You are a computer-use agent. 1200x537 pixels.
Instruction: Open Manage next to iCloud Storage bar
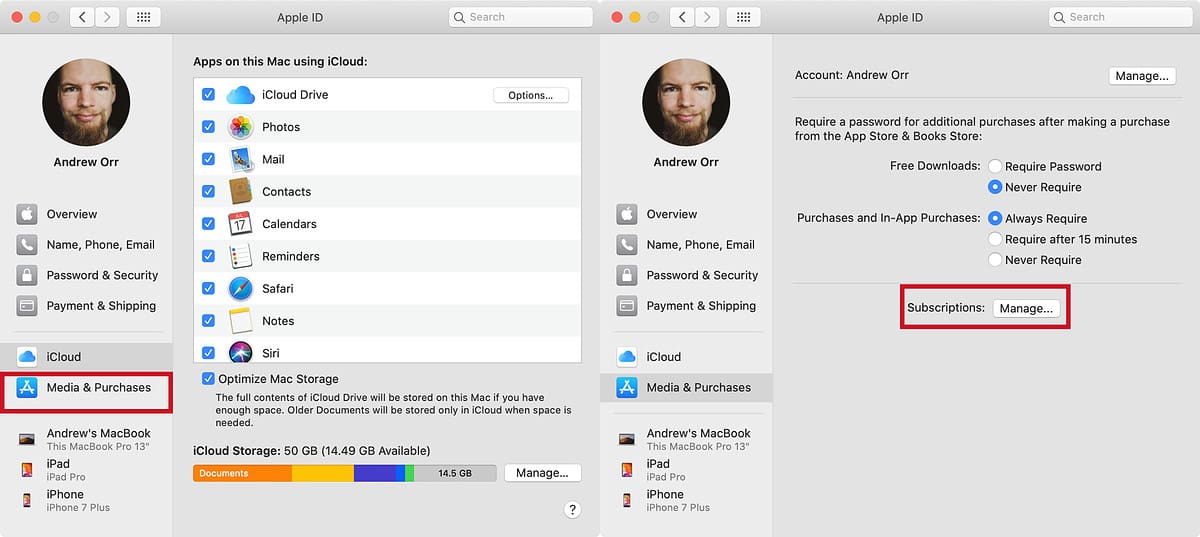(542, 473)
